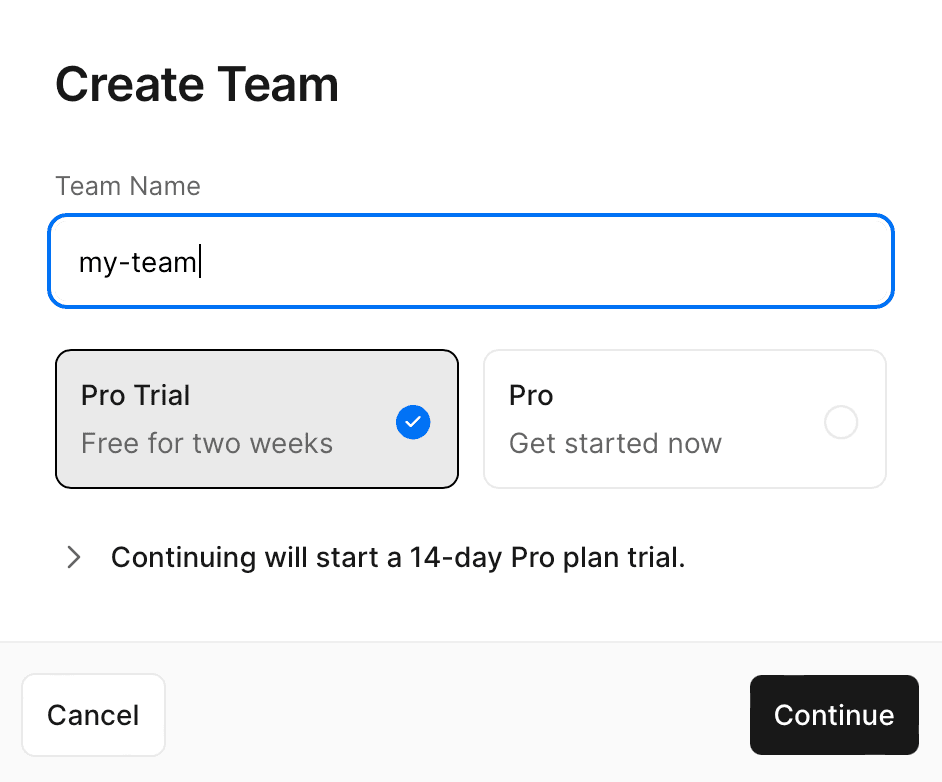Click the blue checkmark on Pro Trial

(x=413, y=422)
